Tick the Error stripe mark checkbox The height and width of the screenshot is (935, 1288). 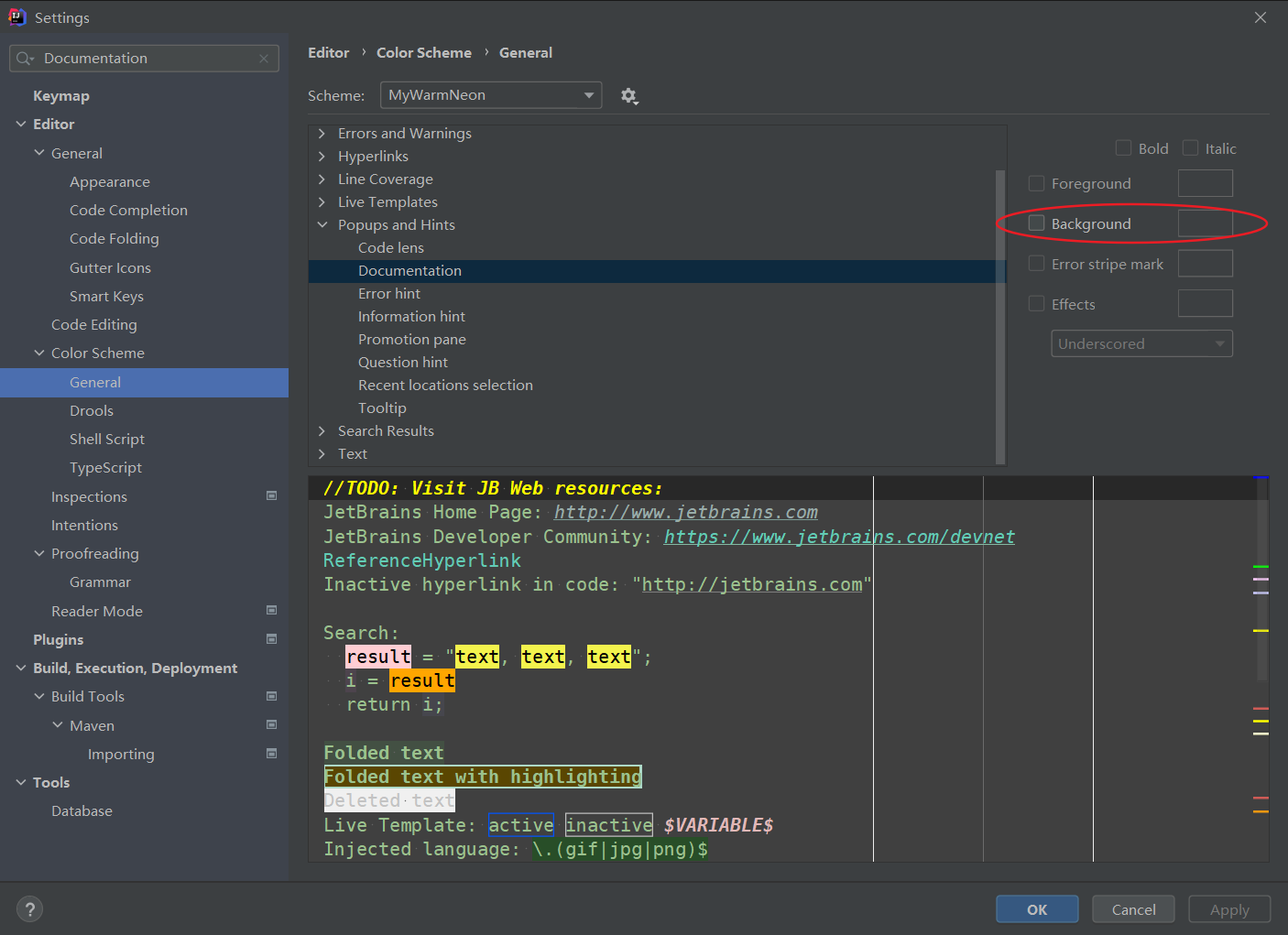pos(1036,264)
